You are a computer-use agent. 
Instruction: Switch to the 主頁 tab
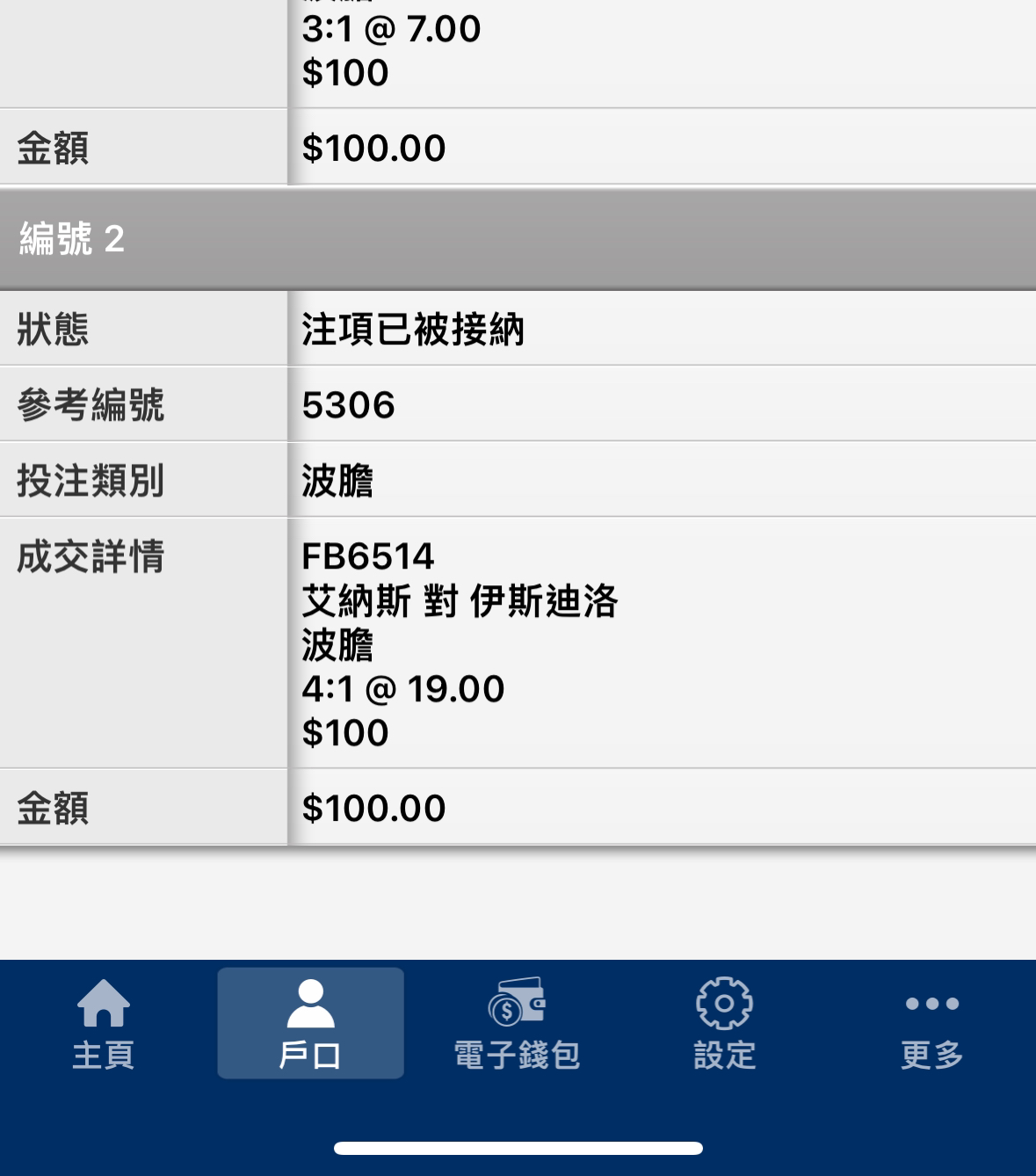pyautogui.click(x=103, y=1024)
